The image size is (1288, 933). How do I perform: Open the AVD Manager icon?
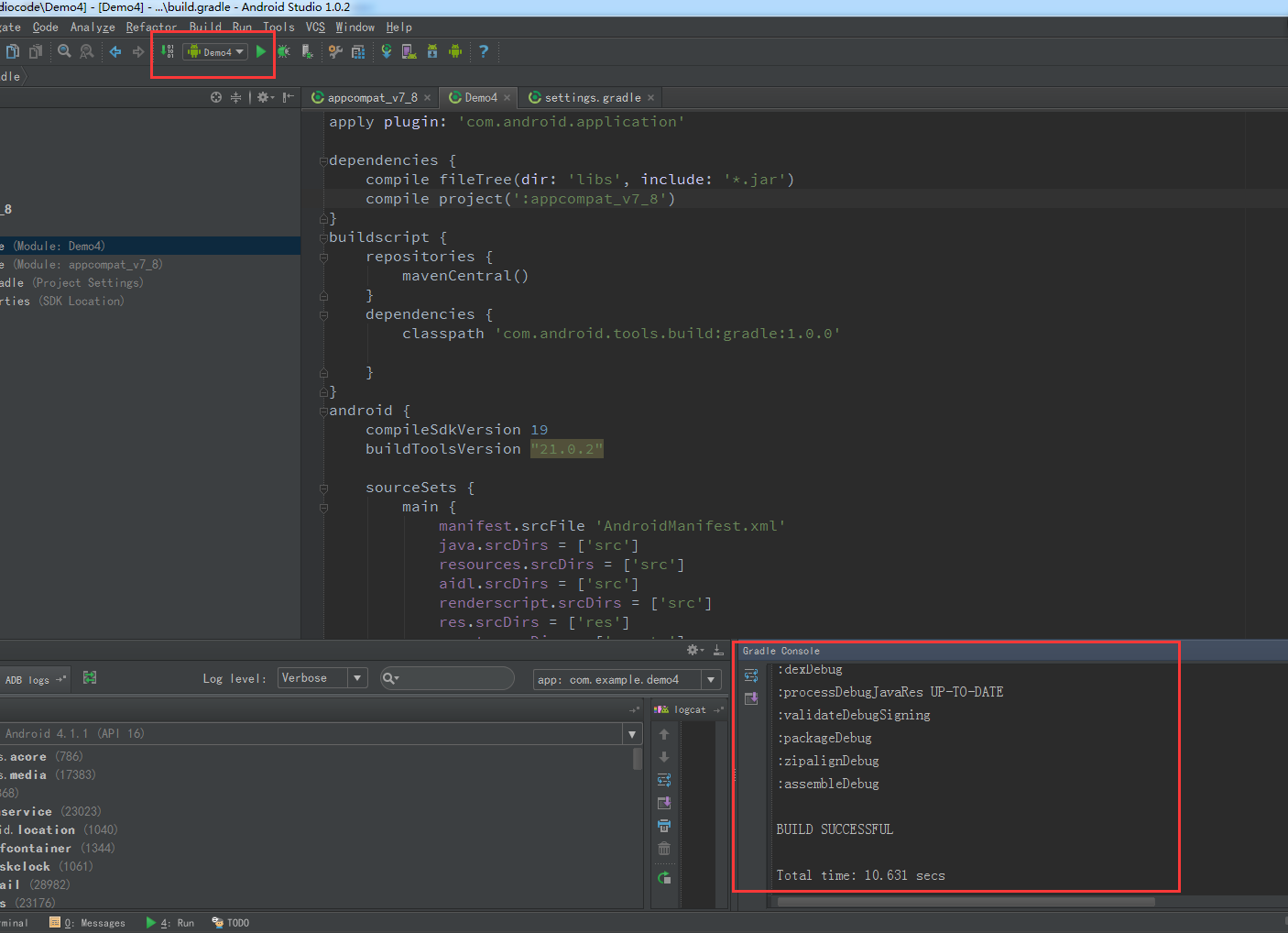pyautogui.click(x=409, y=51)
